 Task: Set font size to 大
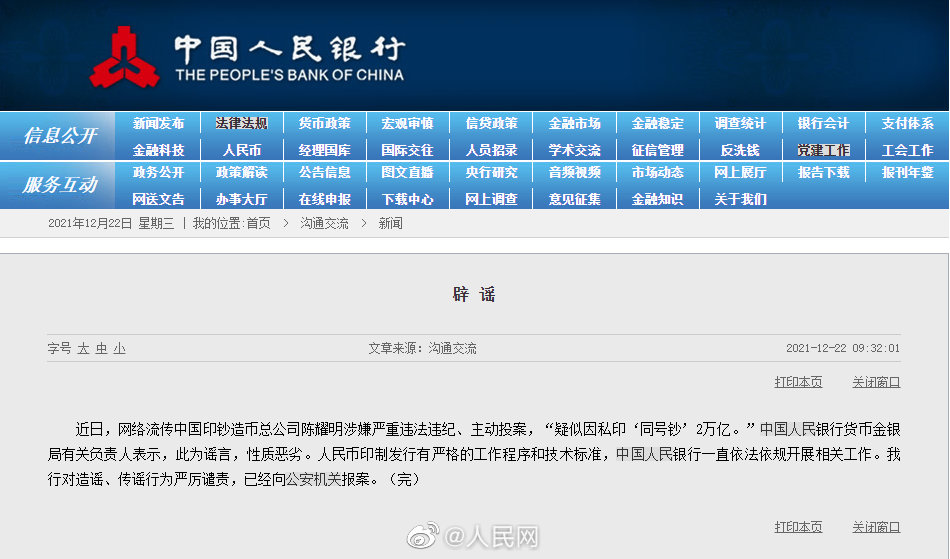84,349
